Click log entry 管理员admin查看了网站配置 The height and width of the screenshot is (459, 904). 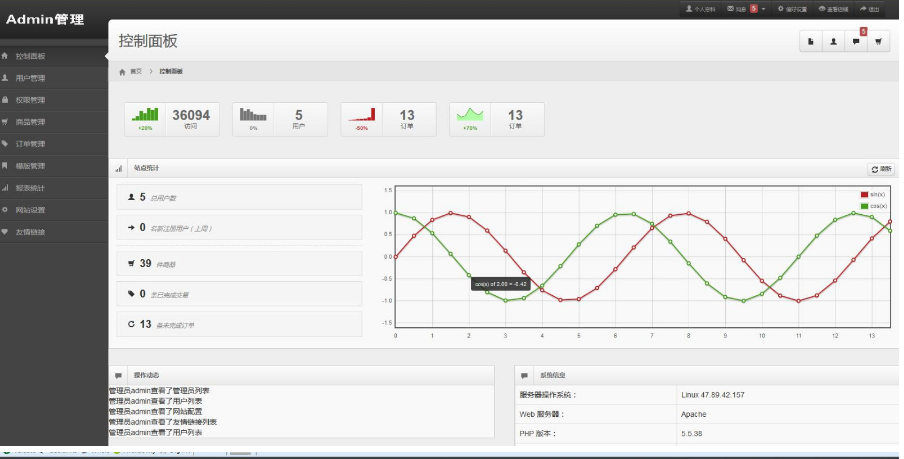click(156, 411)
